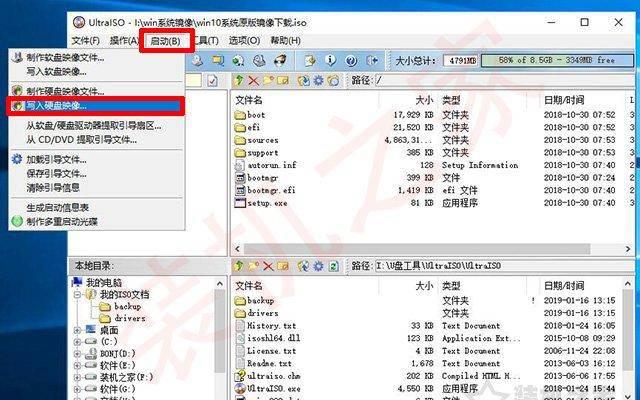Click the 58% of 8.5GB capacity bar
This screenshot has height=400, width=640.
point(557,60)
